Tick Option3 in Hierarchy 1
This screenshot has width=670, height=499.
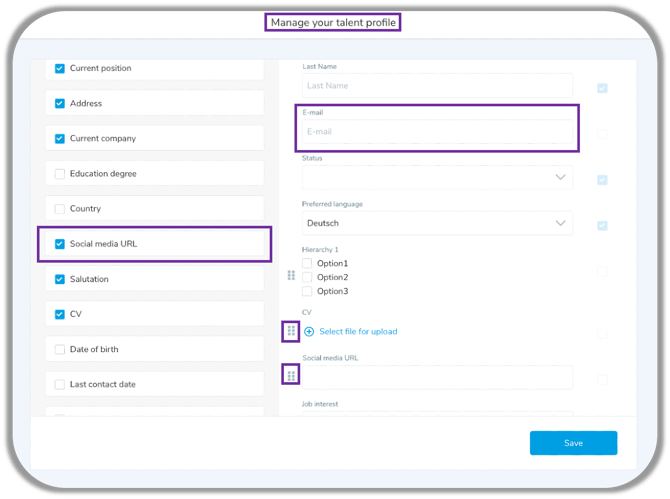coord(308,291)
